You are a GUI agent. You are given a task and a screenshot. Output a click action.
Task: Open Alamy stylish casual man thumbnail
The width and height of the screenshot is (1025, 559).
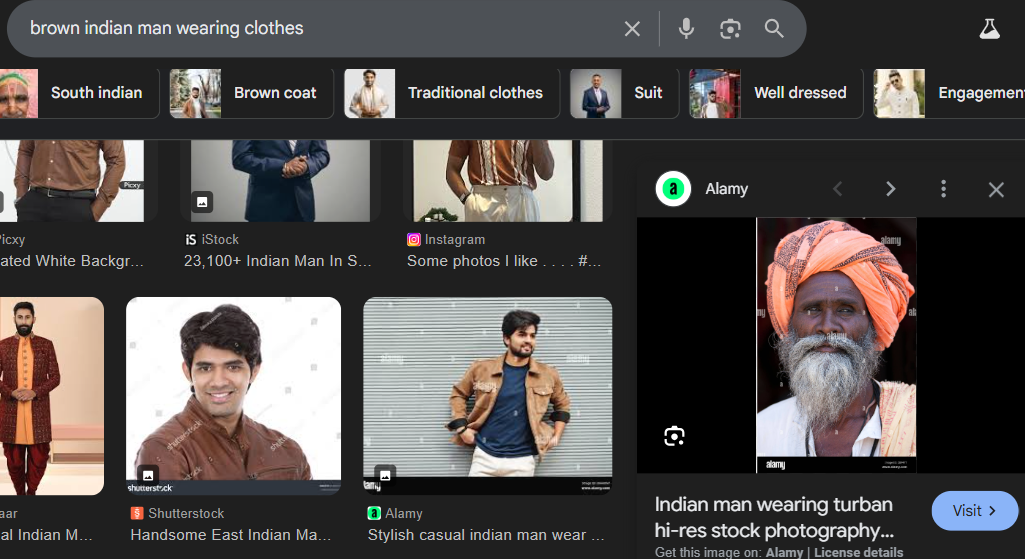(487, 395)
